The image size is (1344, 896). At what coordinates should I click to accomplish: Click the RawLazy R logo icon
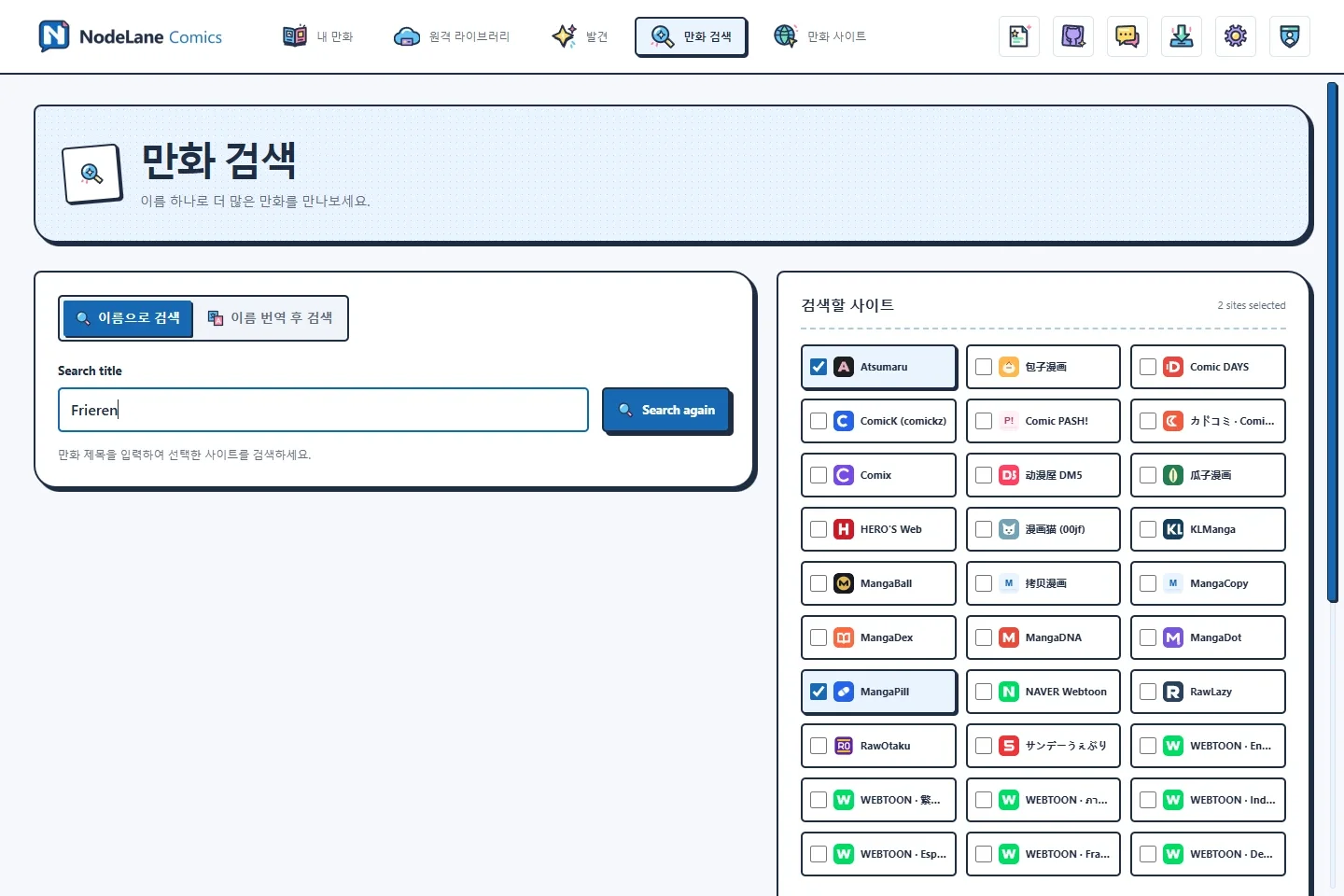click(x=1173, y=692)
